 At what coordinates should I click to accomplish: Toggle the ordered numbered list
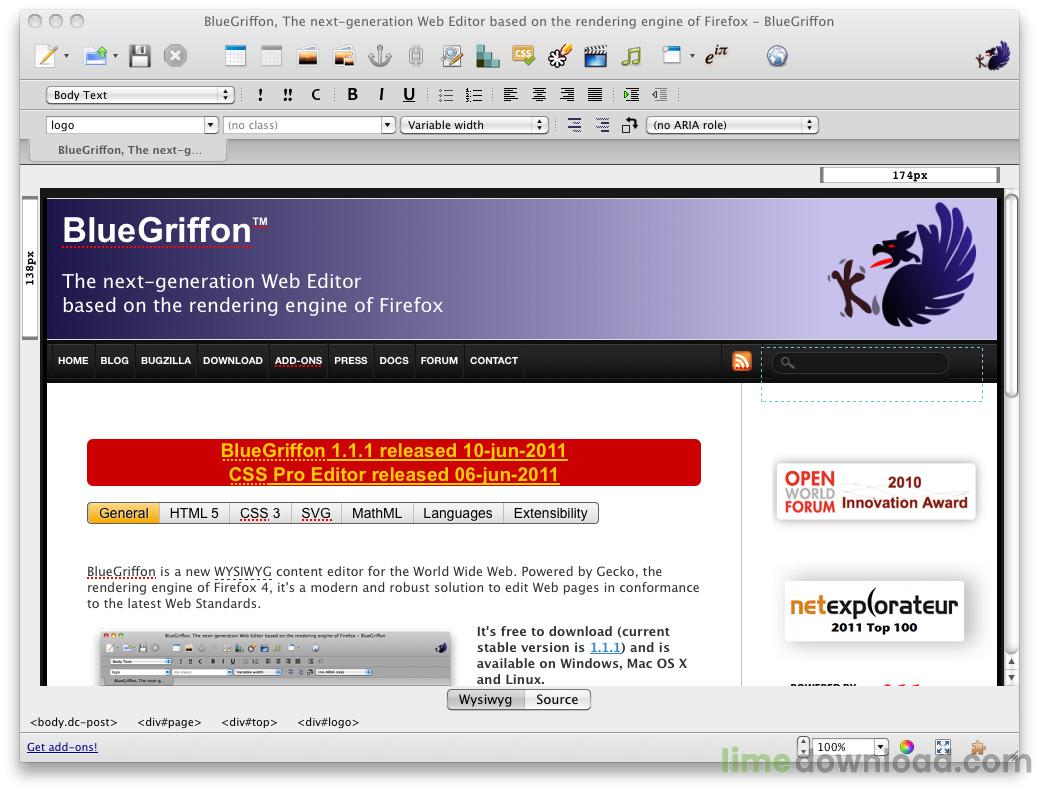(x=473, y=95)
